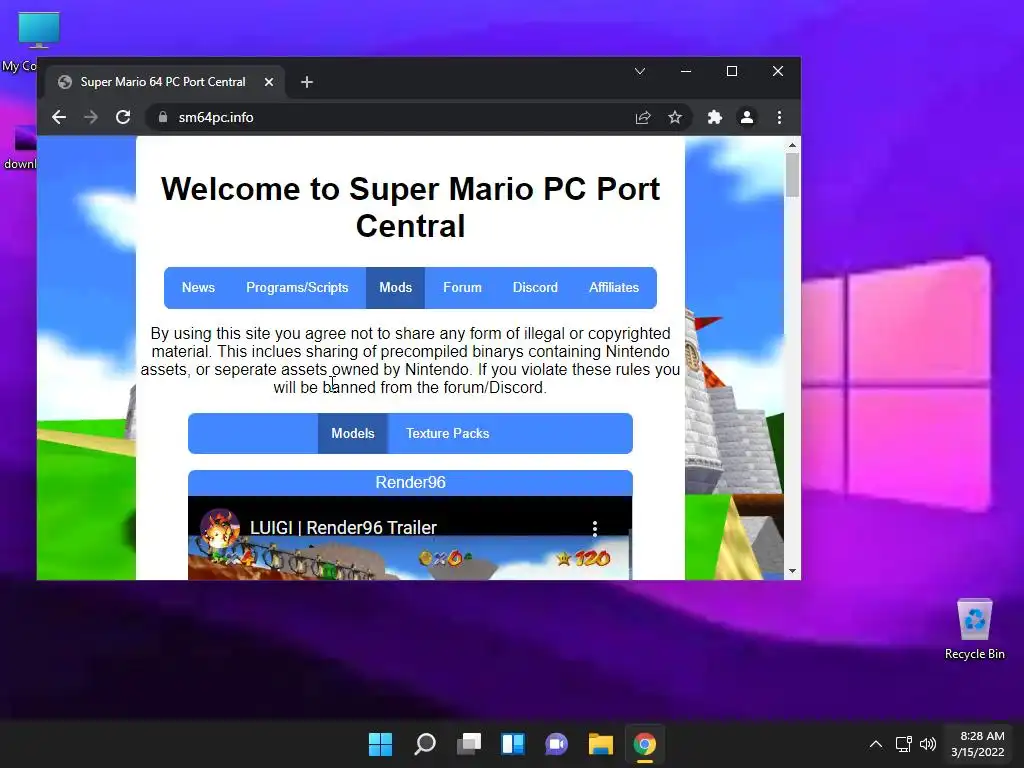This screenshot has width=1024, height=768.
Task: Click the browser forward arrow
Action: point(91,118)
